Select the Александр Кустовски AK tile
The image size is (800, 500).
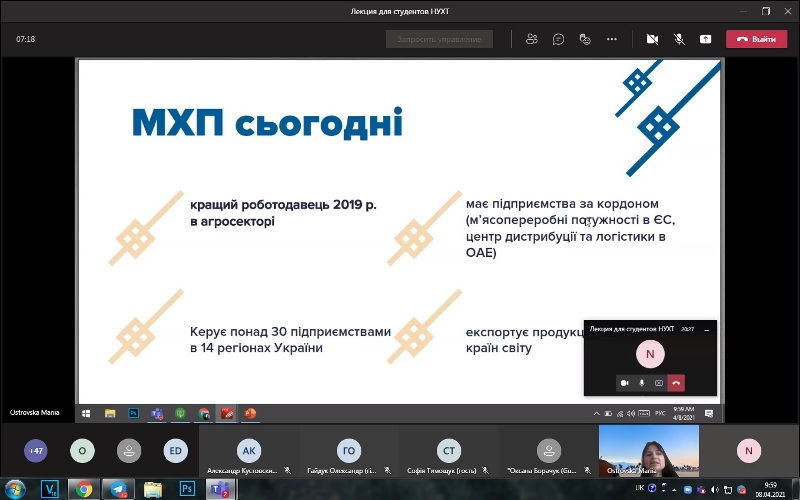tap(249, 452)
